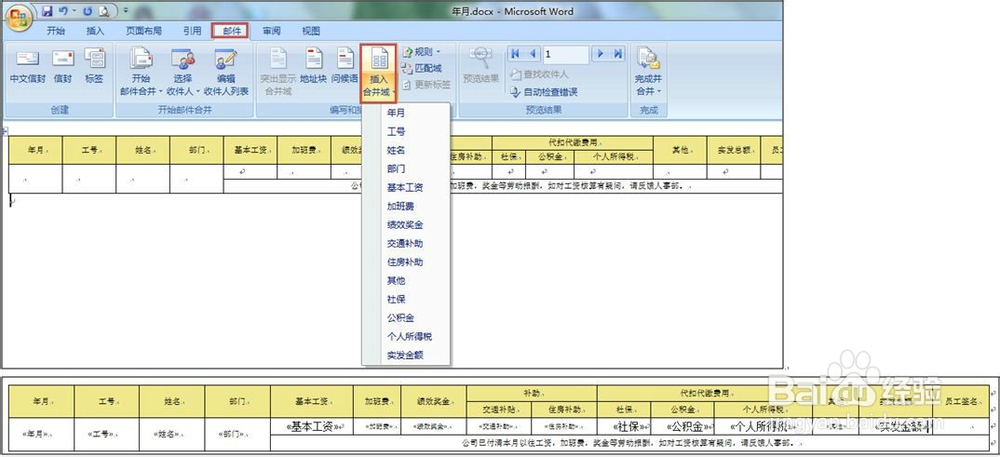The image size is (1000, 457).
Task: Go to the first record
Action: 515,54
